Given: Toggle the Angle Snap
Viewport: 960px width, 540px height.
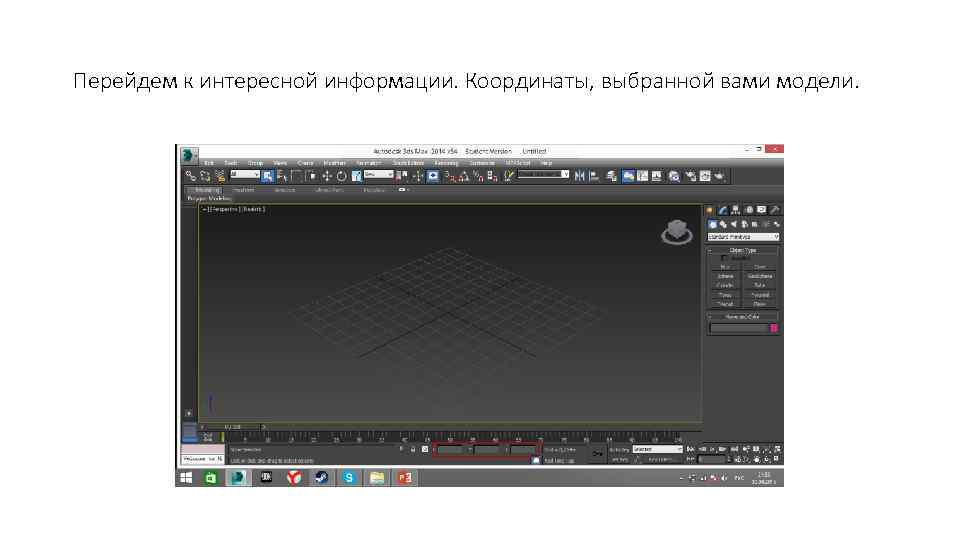Looking at the screenshot, I should [463, 176].
